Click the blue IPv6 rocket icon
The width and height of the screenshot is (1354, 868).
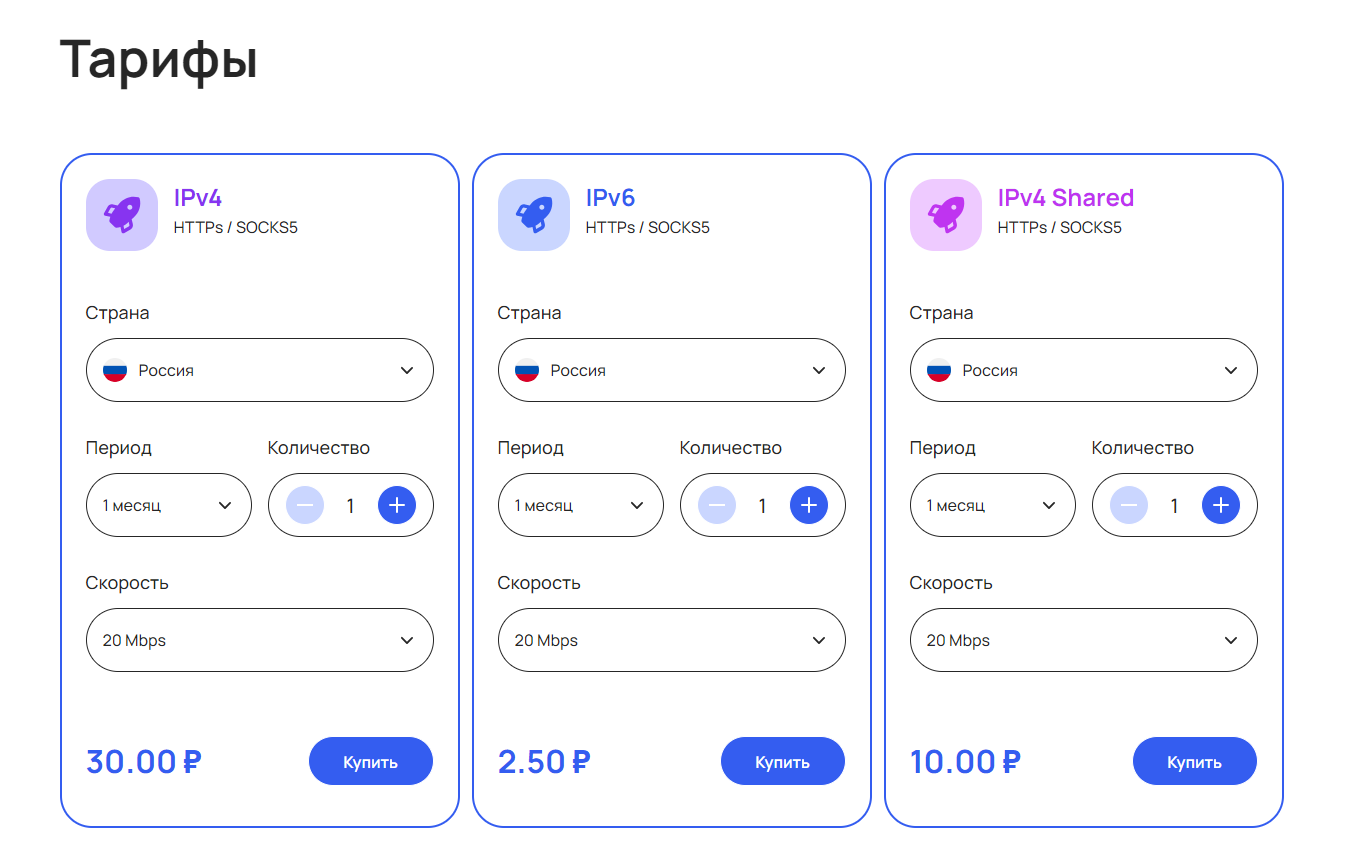click(x=534, y=214)
